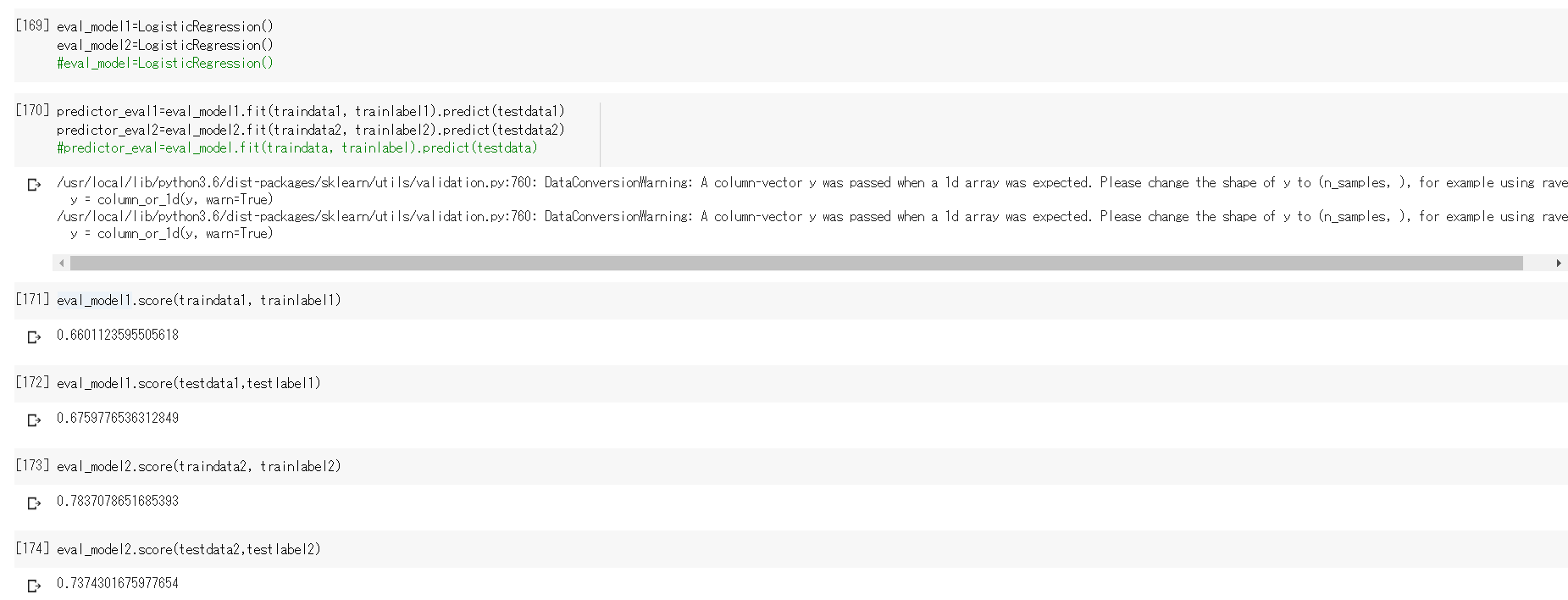Viewport: 1568px width, 600px height.
Task: Click right arrow of horizontal output scrollbar
Action: (1559, 264)
